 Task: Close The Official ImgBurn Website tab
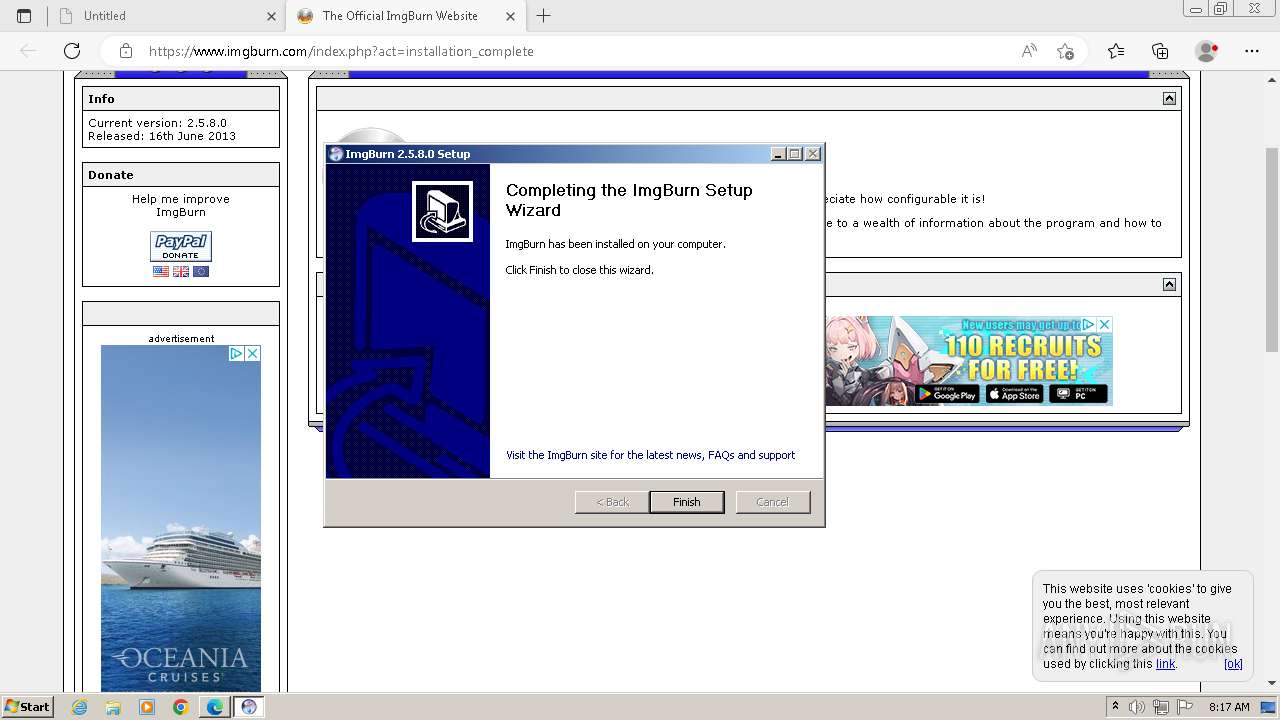coord(510,16)
